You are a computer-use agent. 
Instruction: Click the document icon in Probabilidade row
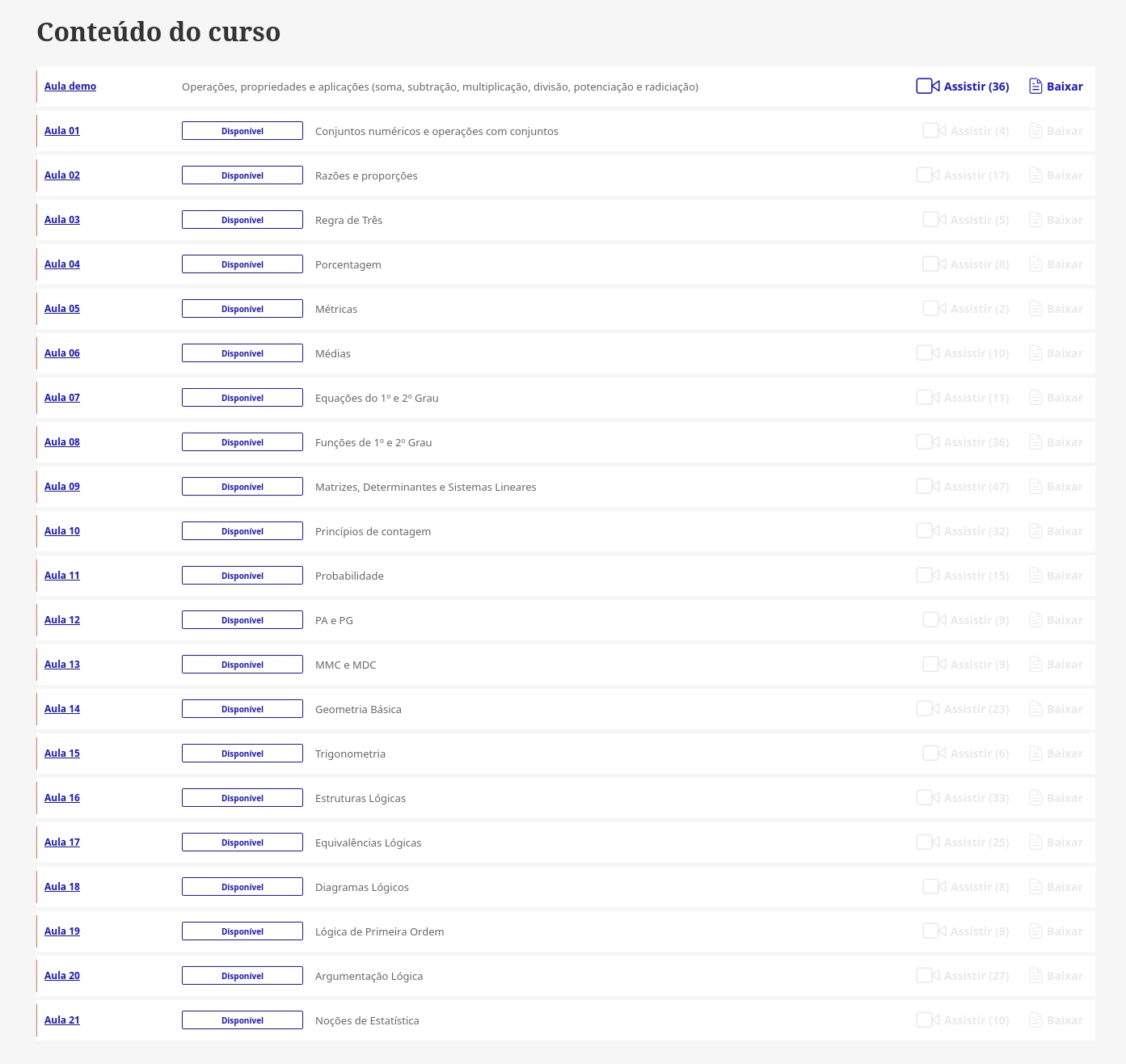(1035, 576)
